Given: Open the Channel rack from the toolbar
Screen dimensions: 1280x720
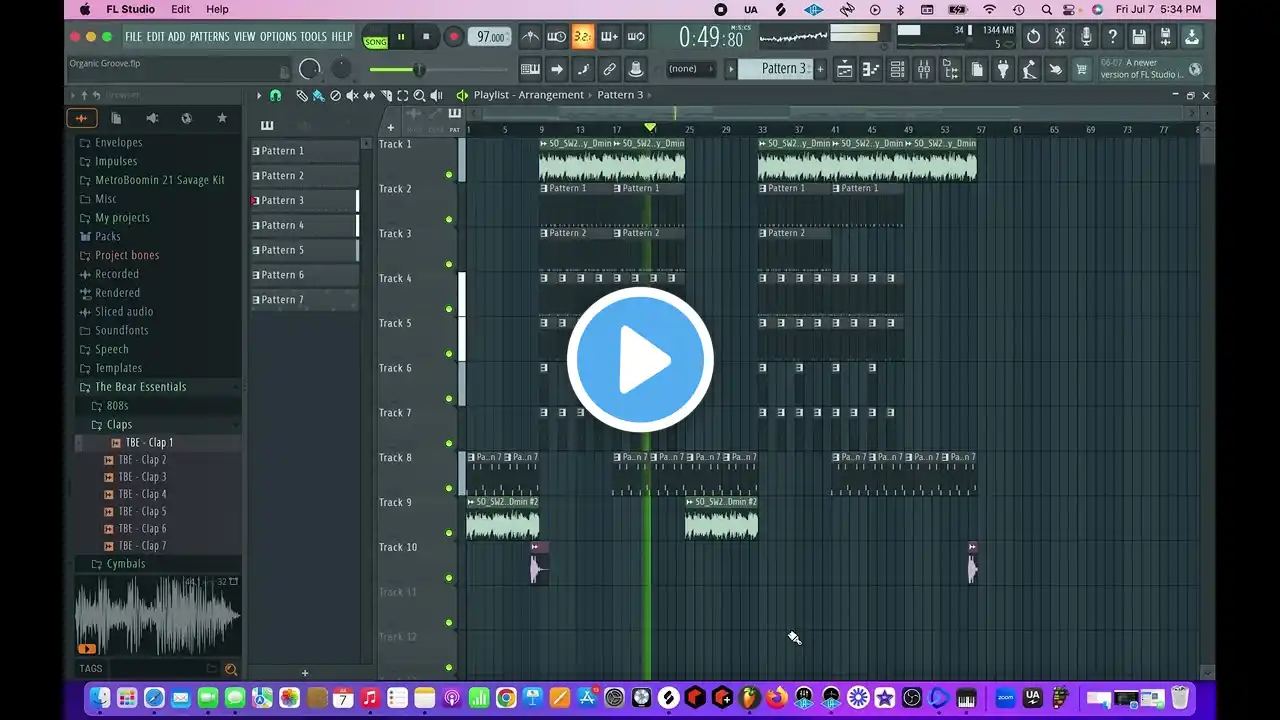Looking at the screenshot, I should (898, 69).
